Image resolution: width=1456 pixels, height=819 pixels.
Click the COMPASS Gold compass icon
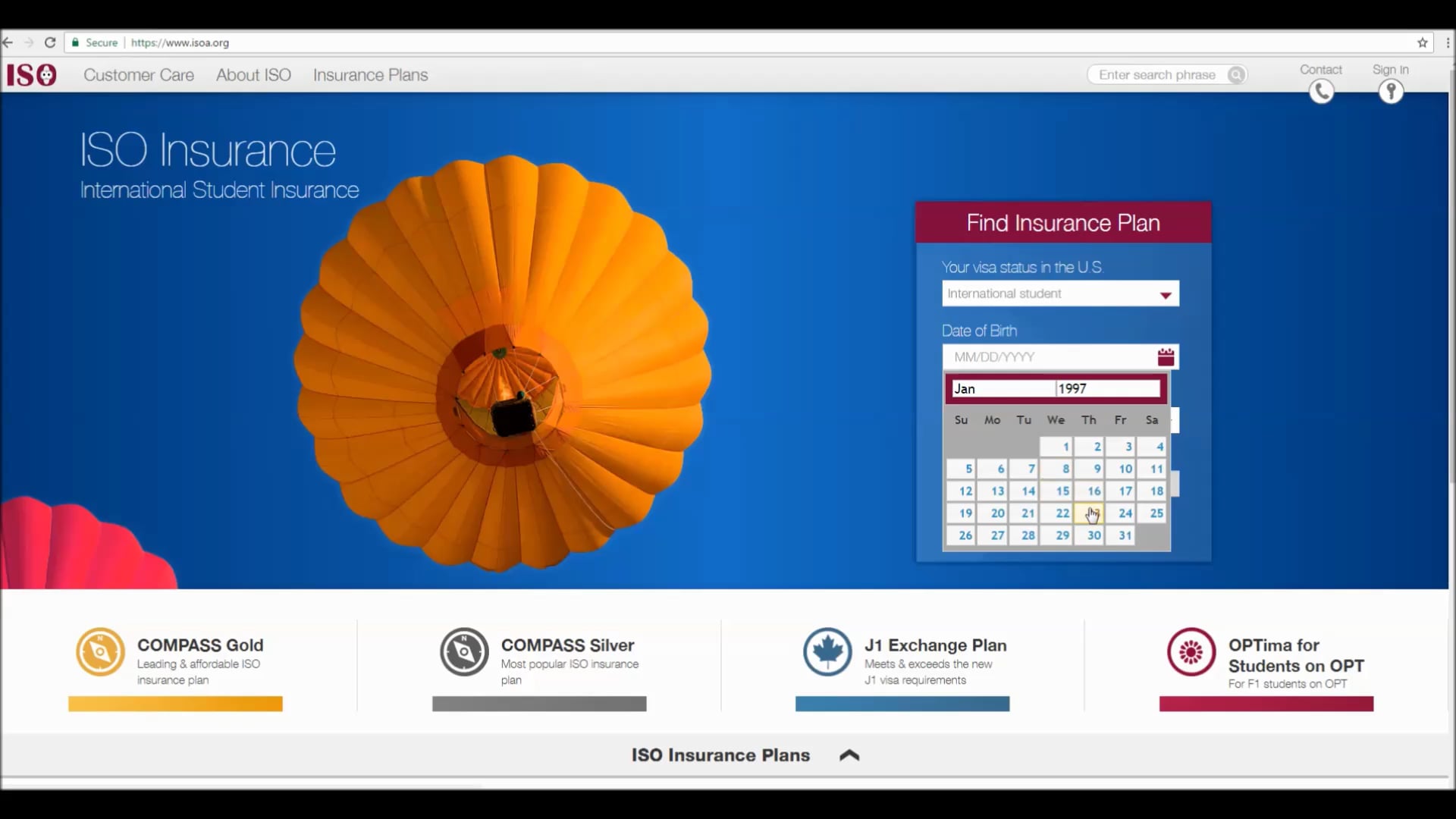(x=100, y=651)
